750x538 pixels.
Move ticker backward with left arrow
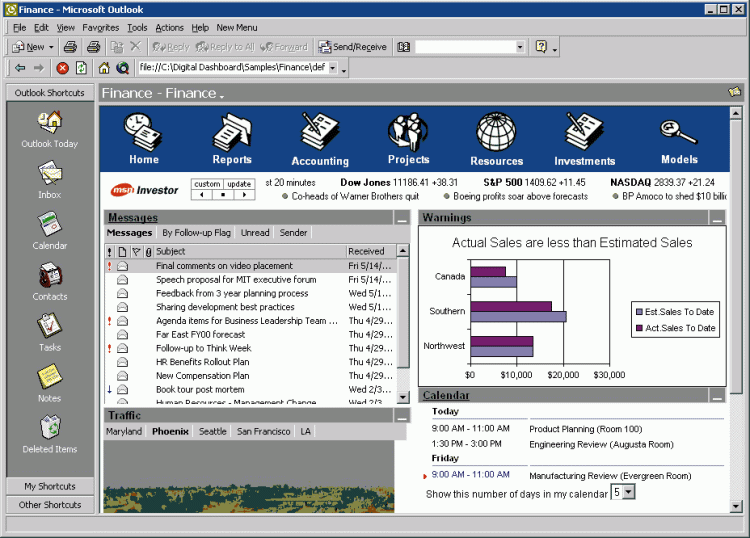202,195
